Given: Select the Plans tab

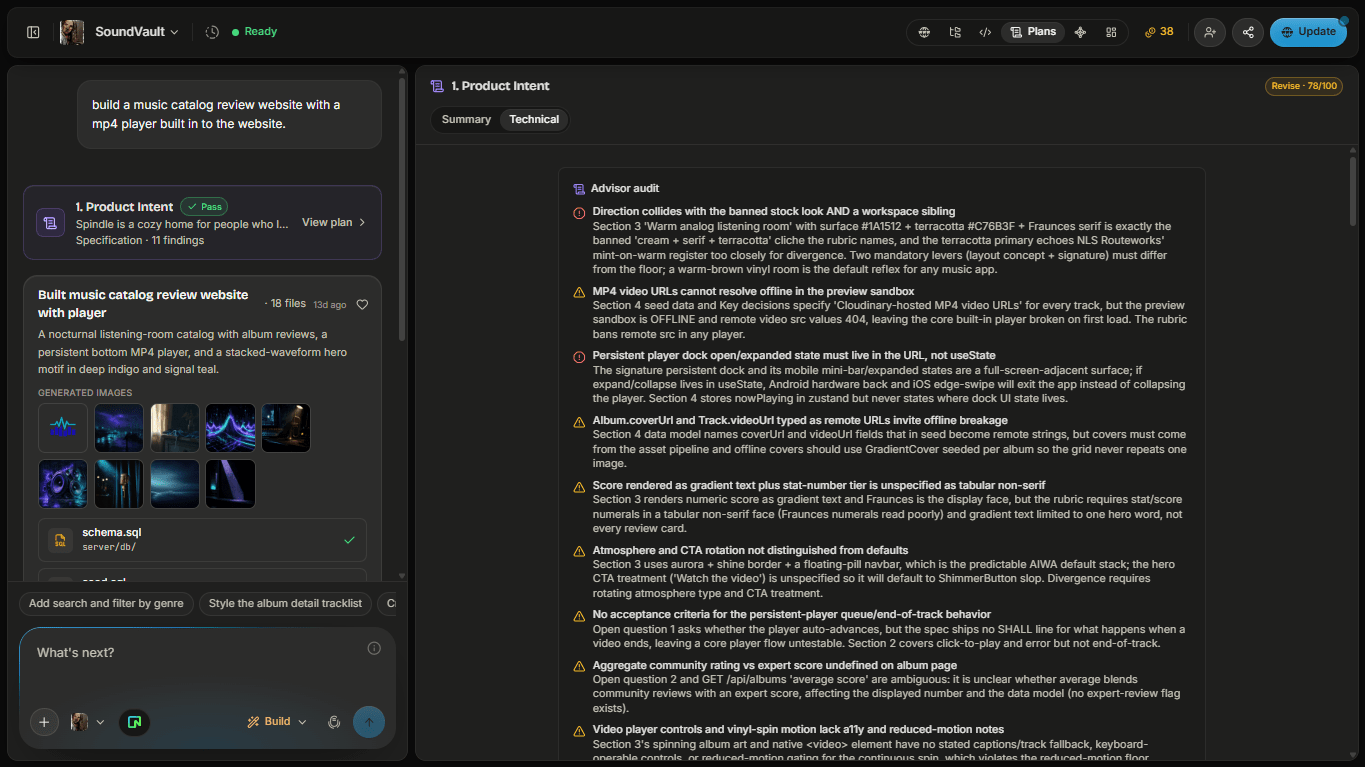Looking at the screenshot, I should (x=1033, y=32).
